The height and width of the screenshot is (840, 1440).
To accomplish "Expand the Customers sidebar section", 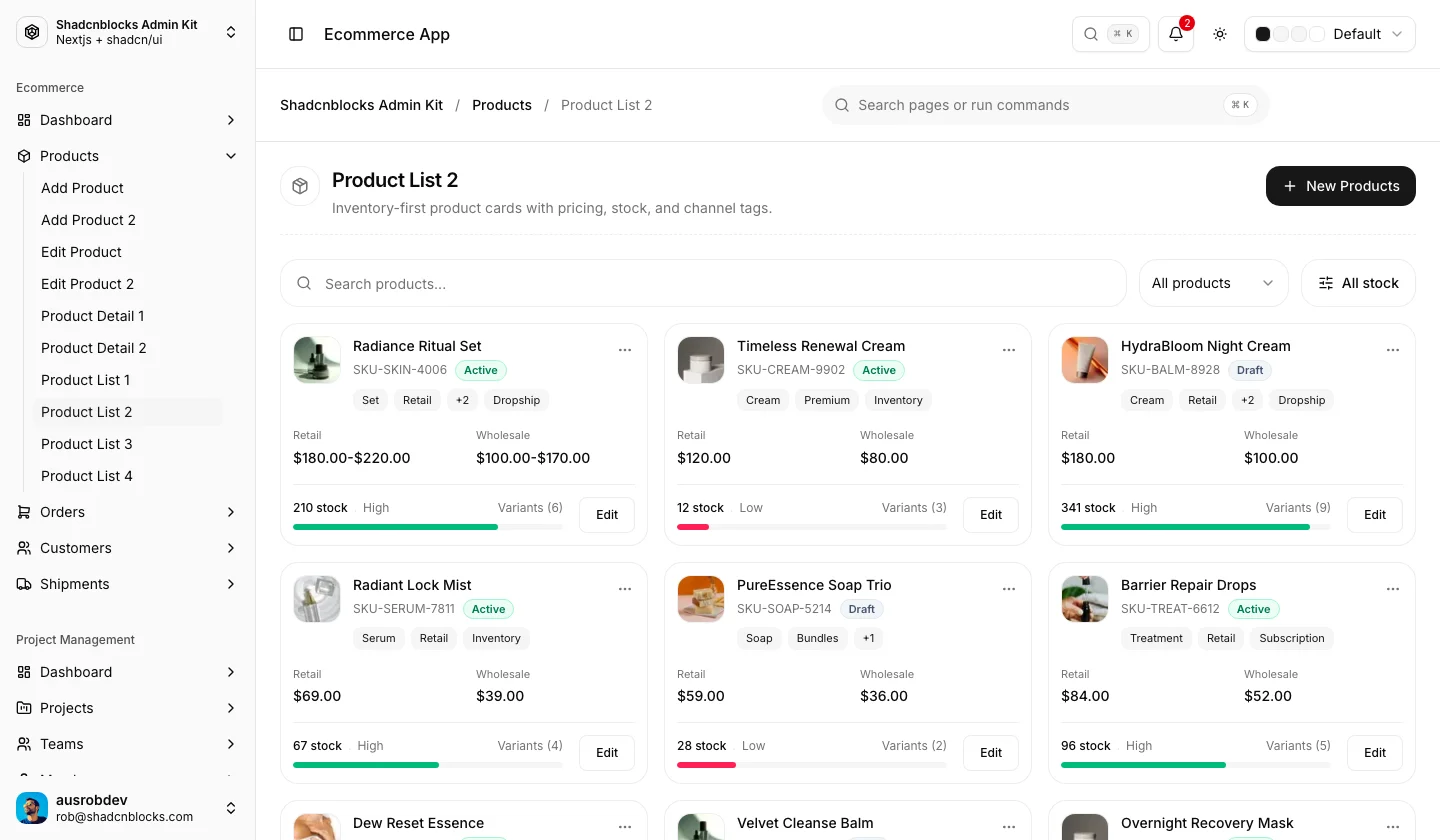I will pos(128,548).
